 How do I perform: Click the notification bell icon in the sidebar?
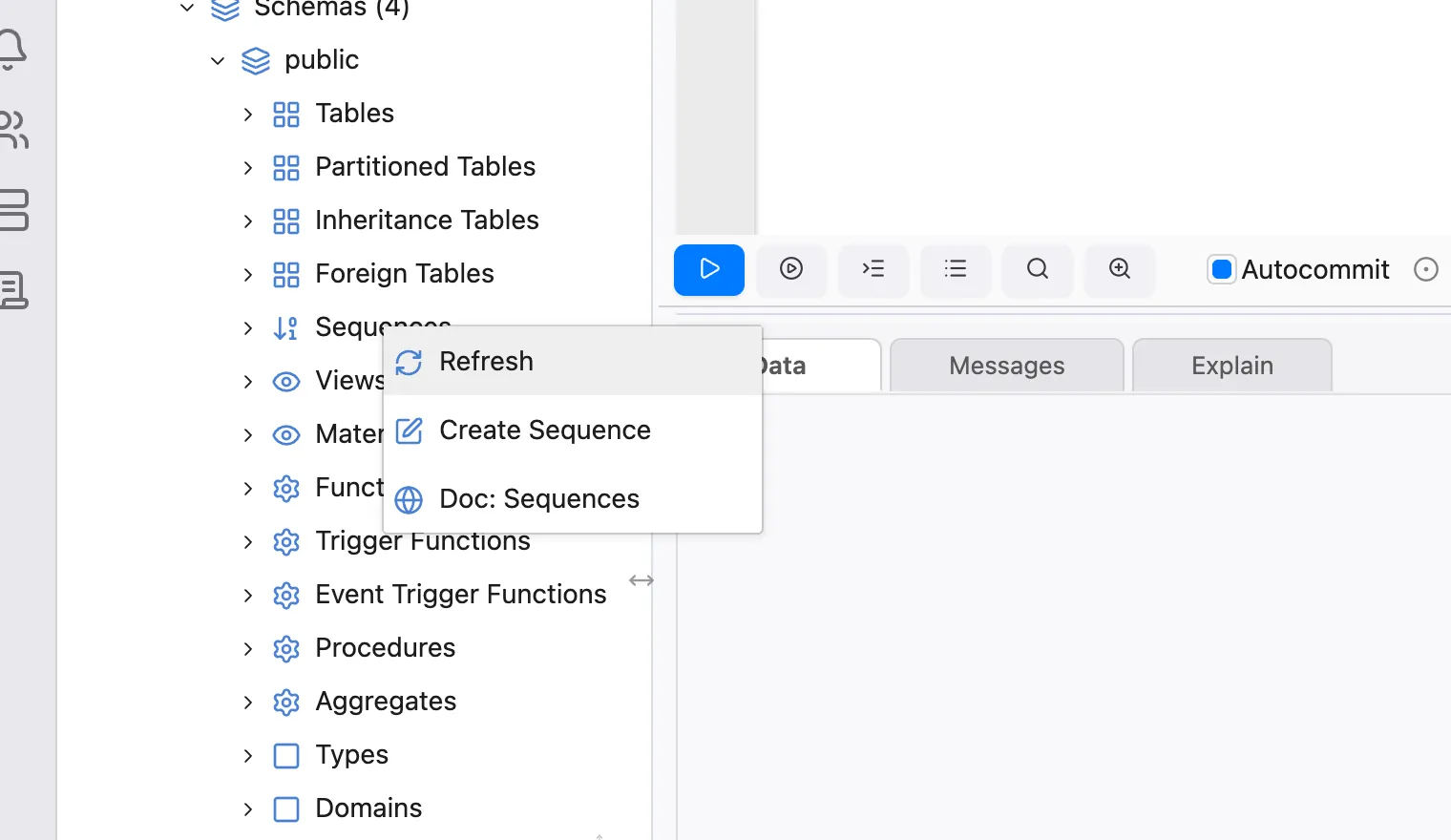pyautogui.click(x=13, y=50)
